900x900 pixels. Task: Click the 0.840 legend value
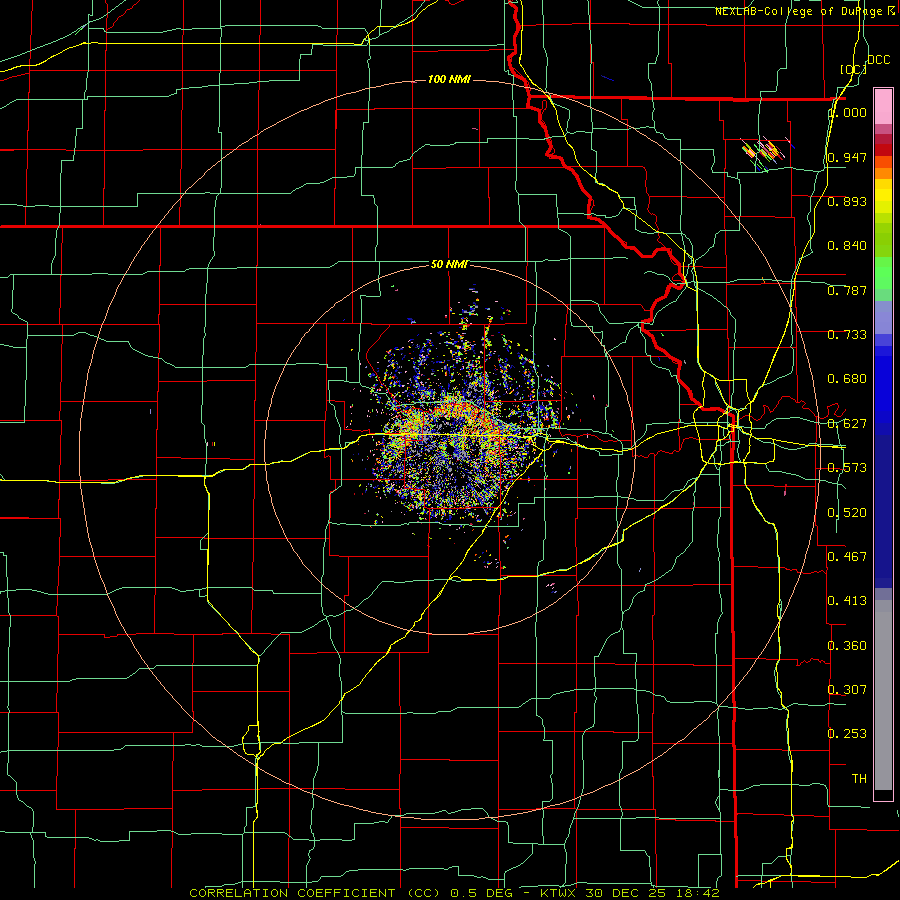(x=847, y=246)
